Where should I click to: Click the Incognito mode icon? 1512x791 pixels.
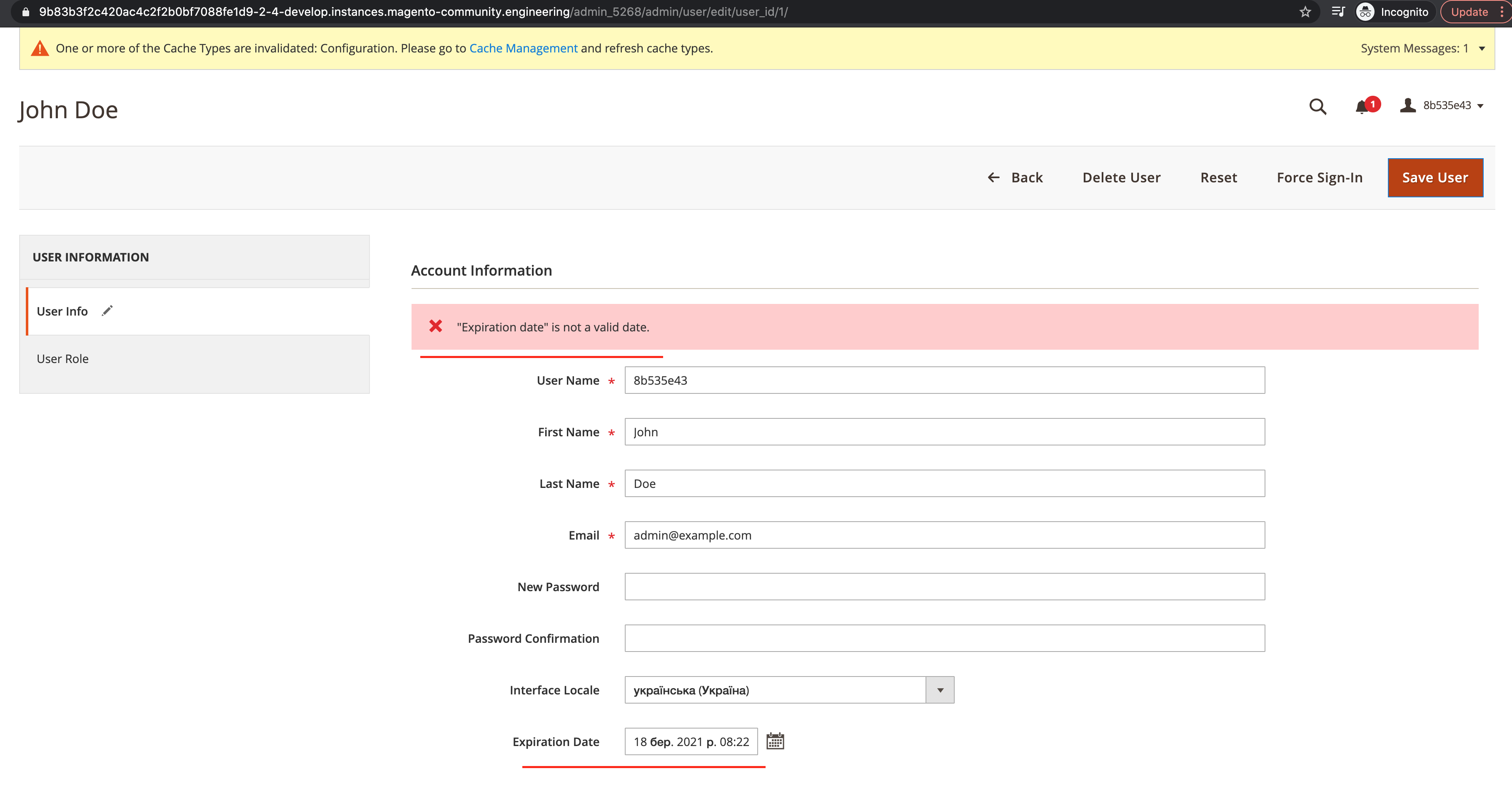[x=1365, y=12]
